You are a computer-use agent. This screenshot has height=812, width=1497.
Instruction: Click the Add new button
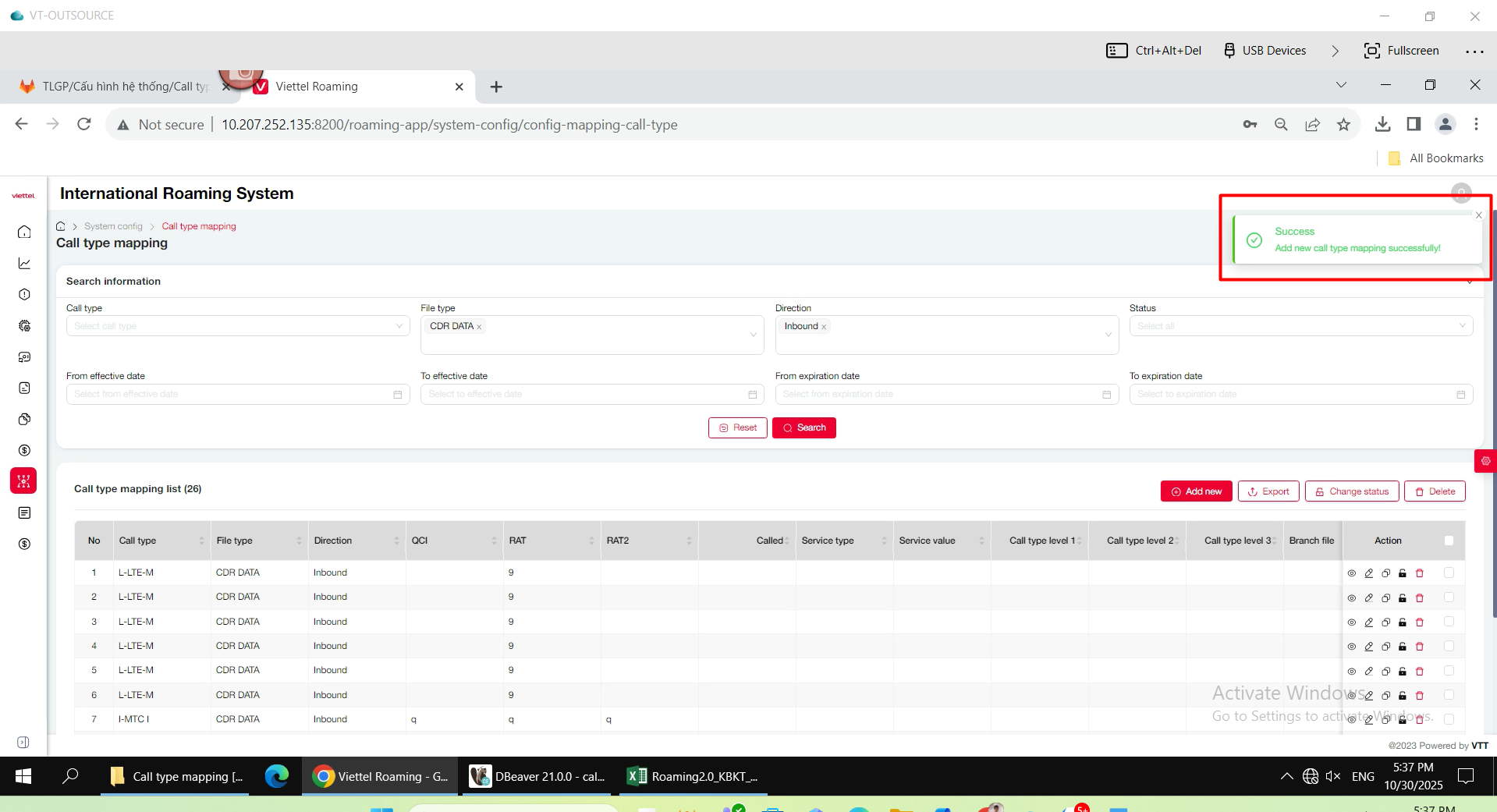1196,491
